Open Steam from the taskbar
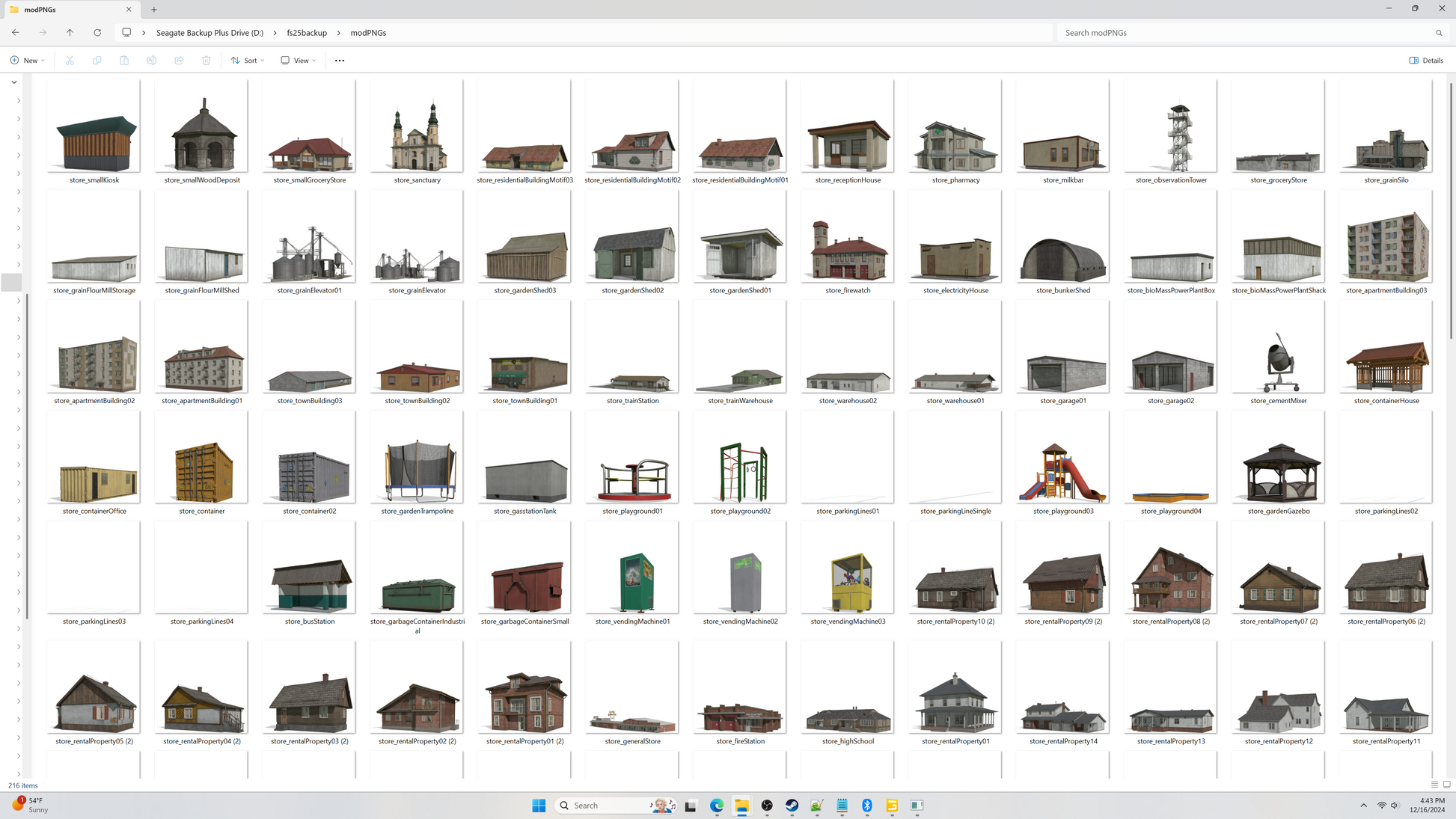The height and width of the screenshot is (819, 1456). pyautogui.click(x=792, y=806)
